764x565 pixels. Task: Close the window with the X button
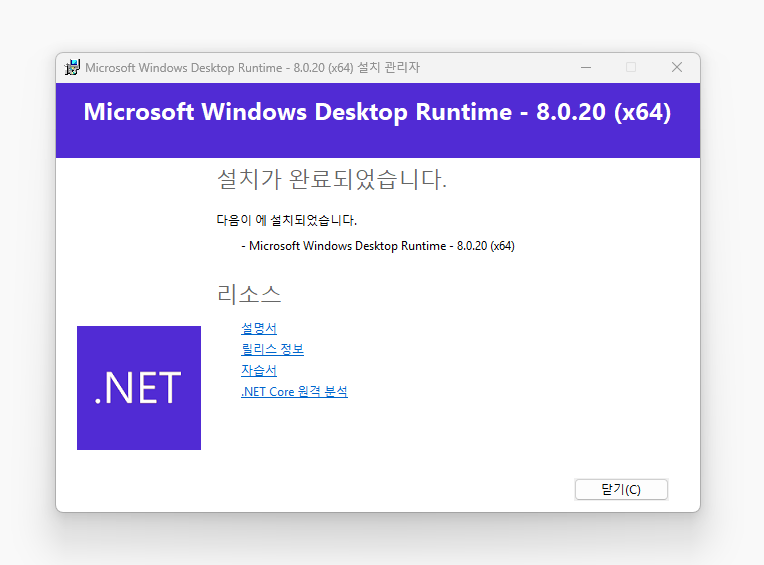tap(677, 67)
